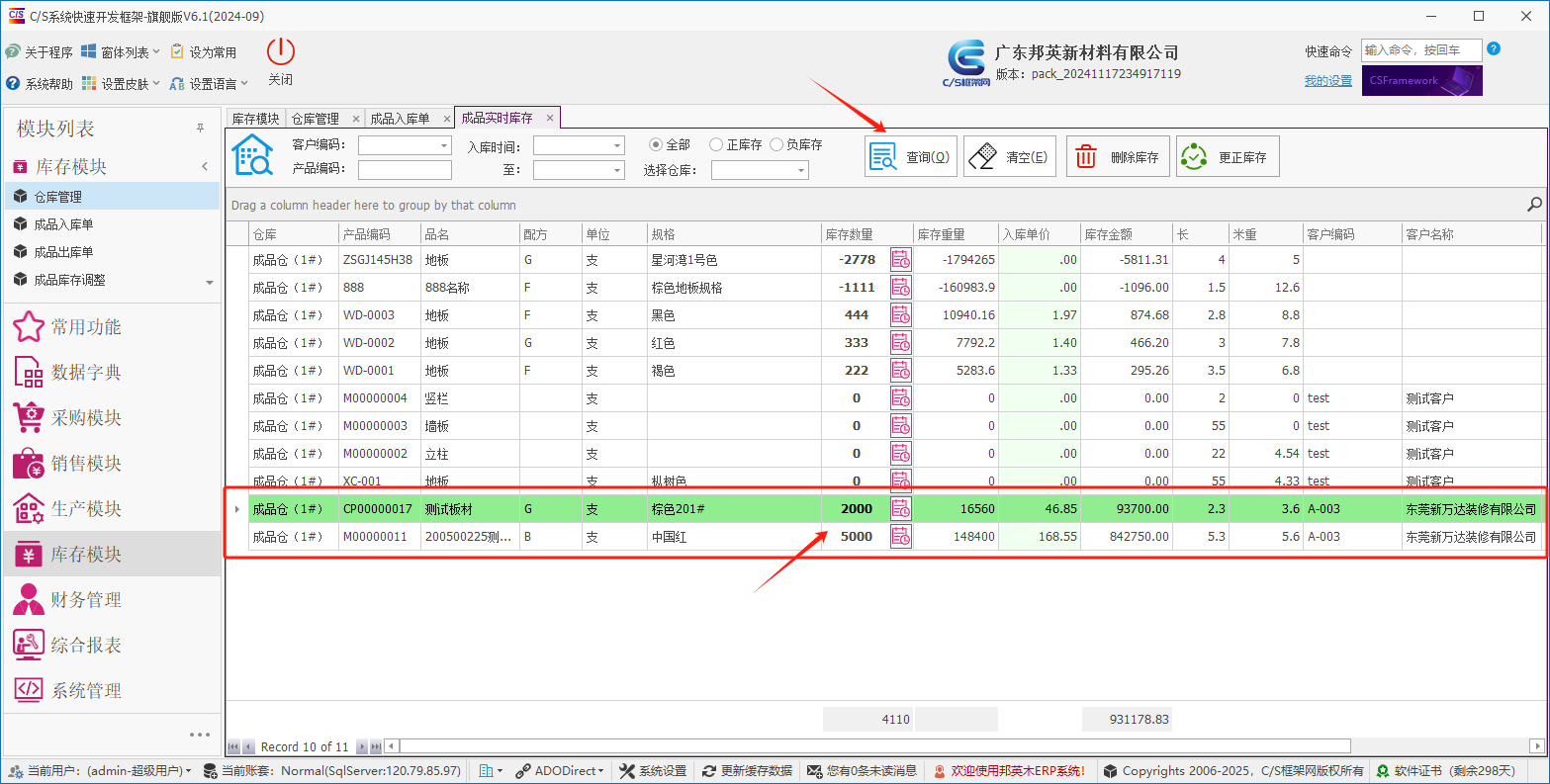
Task: Click 设为常用 set as favorite
Action: pos(204,52)
